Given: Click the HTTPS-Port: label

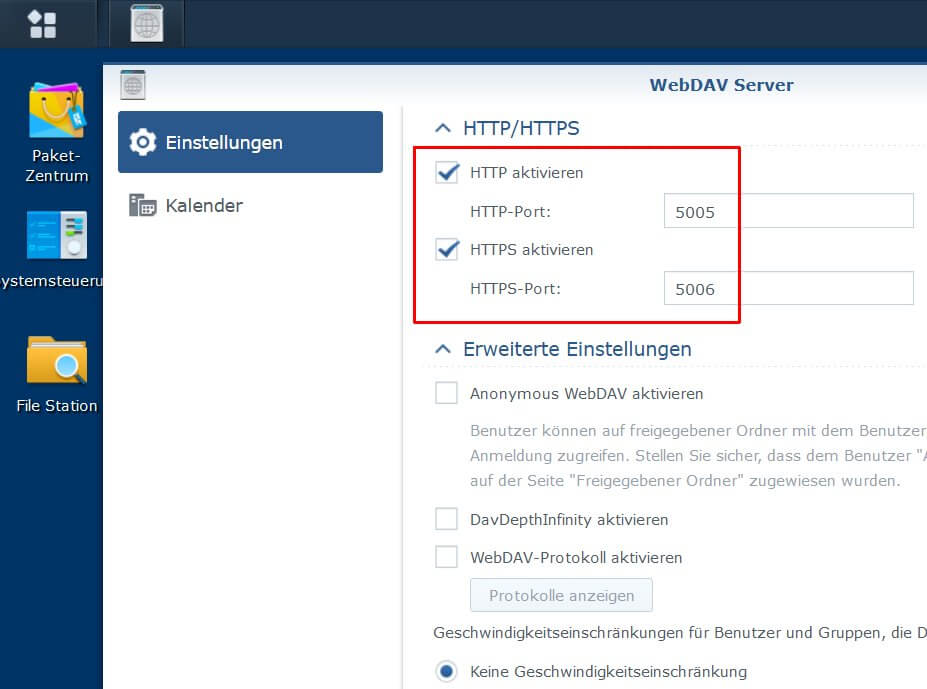Looking at the screenshot, I should click(515, 289).
